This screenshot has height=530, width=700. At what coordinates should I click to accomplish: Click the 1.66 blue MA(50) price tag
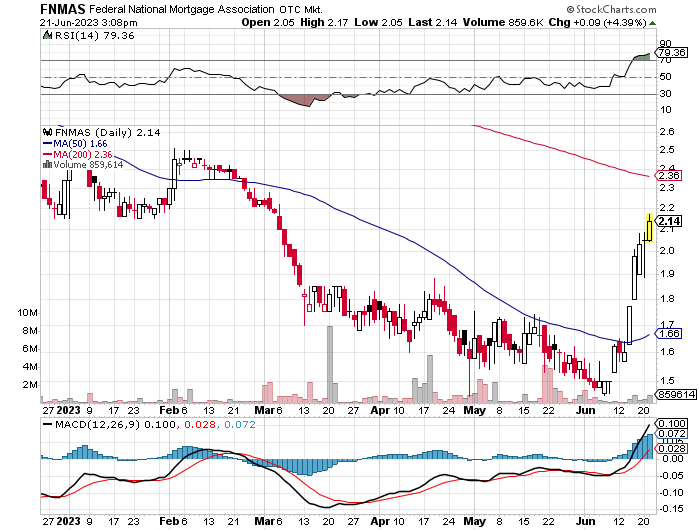[x=668, y=334]
